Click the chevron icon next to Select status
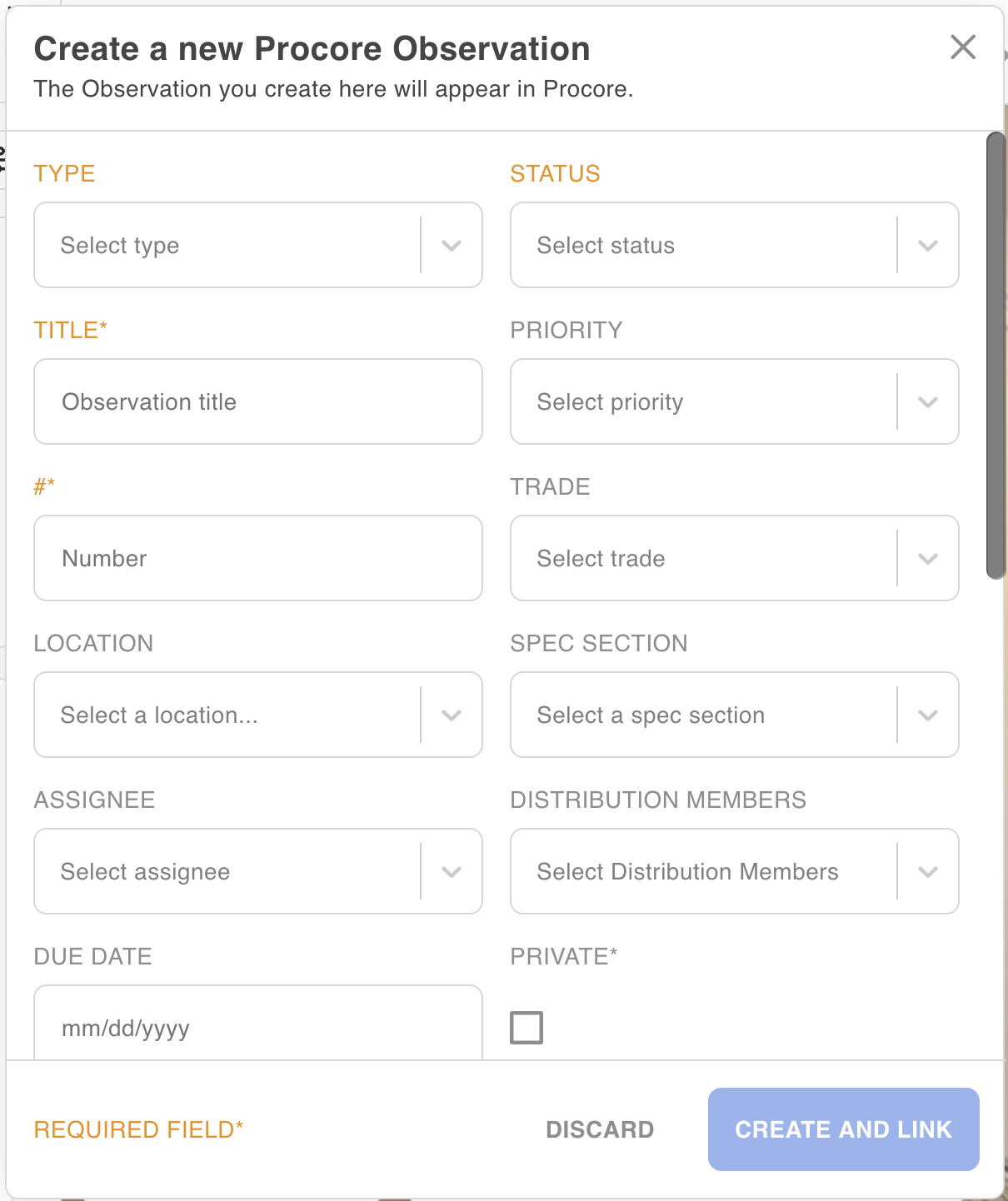1008x1201 pixels. click(x=928, y=245)
